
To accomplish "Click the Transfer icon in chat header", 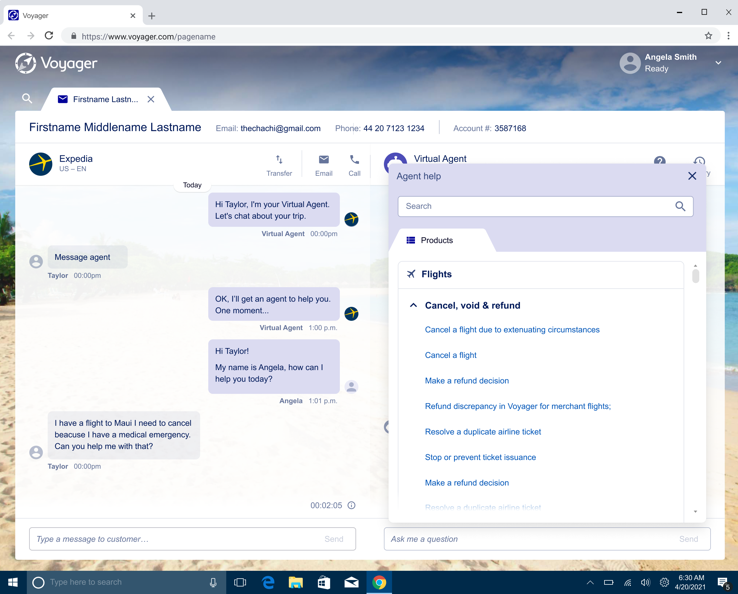I will tap(279, 160).
